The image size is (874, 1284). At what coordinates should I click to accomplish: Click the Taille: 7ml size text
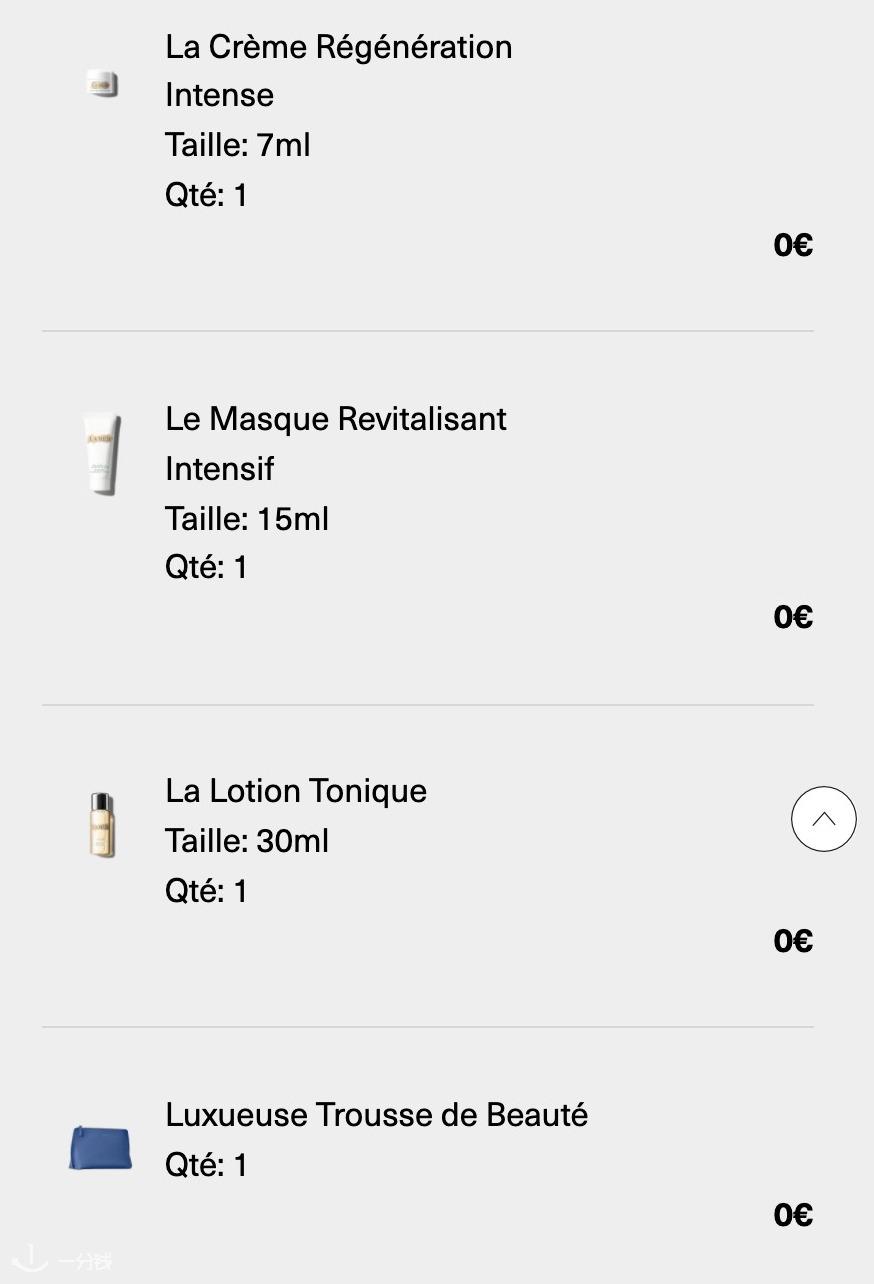tap(238, 145)
